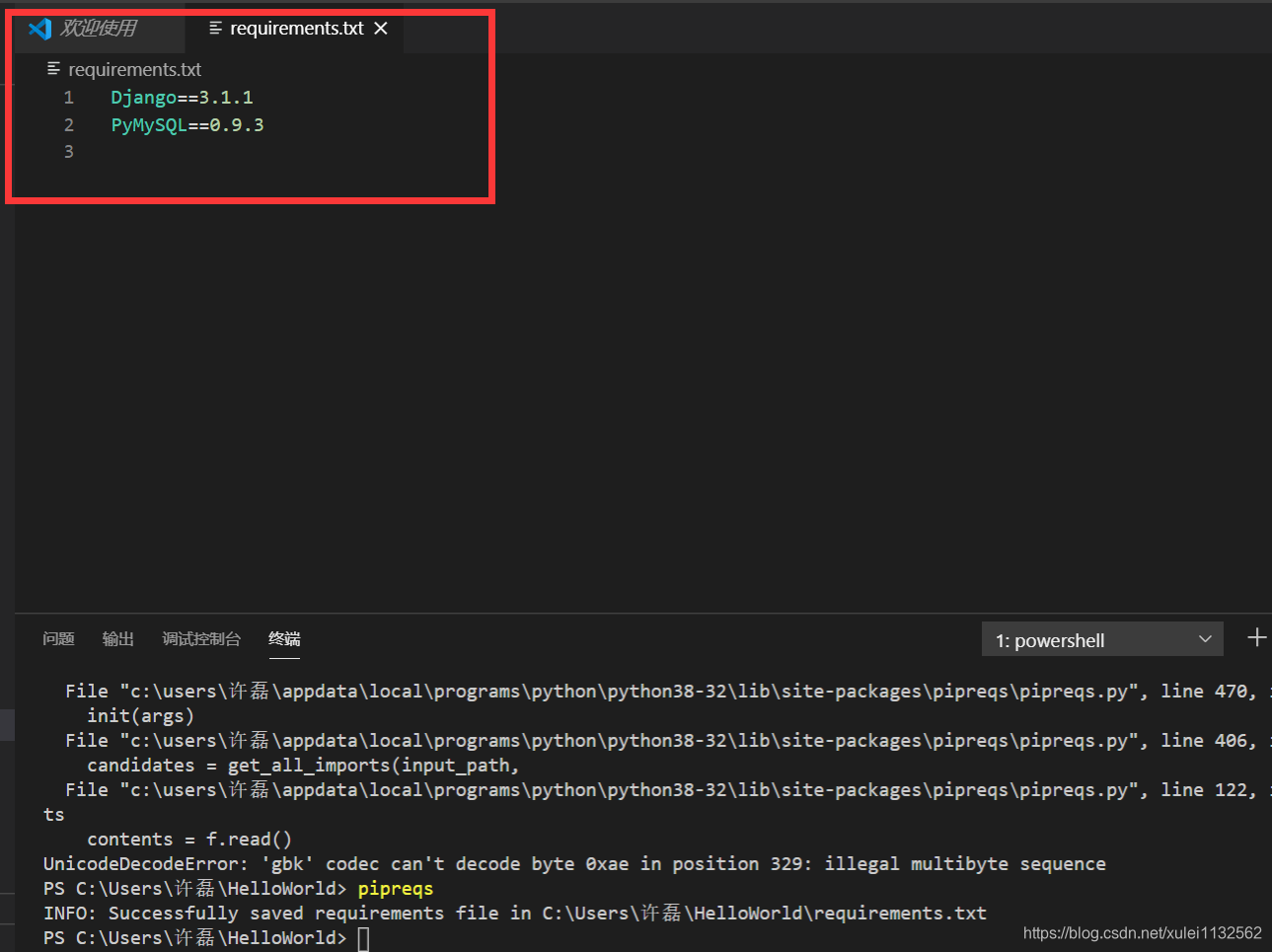The width and height of the screenshot is (1272, 952).
Task: Click line number 1 in the editor
Action: (x=69, y=98)
